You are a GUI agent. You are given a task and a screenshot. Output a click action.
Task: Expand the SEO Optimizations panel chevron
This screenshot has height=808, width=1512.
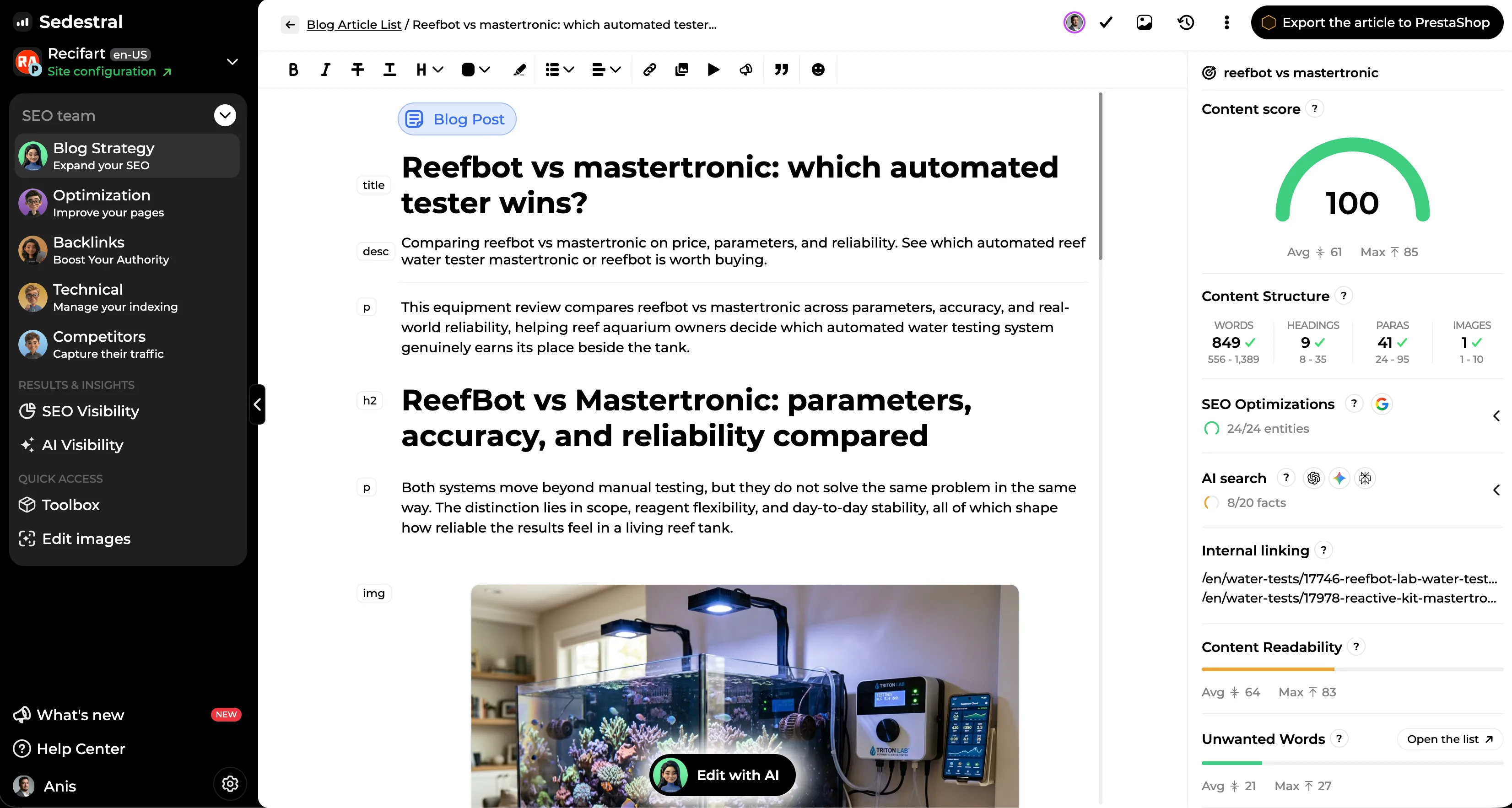tap(1496, 416)
